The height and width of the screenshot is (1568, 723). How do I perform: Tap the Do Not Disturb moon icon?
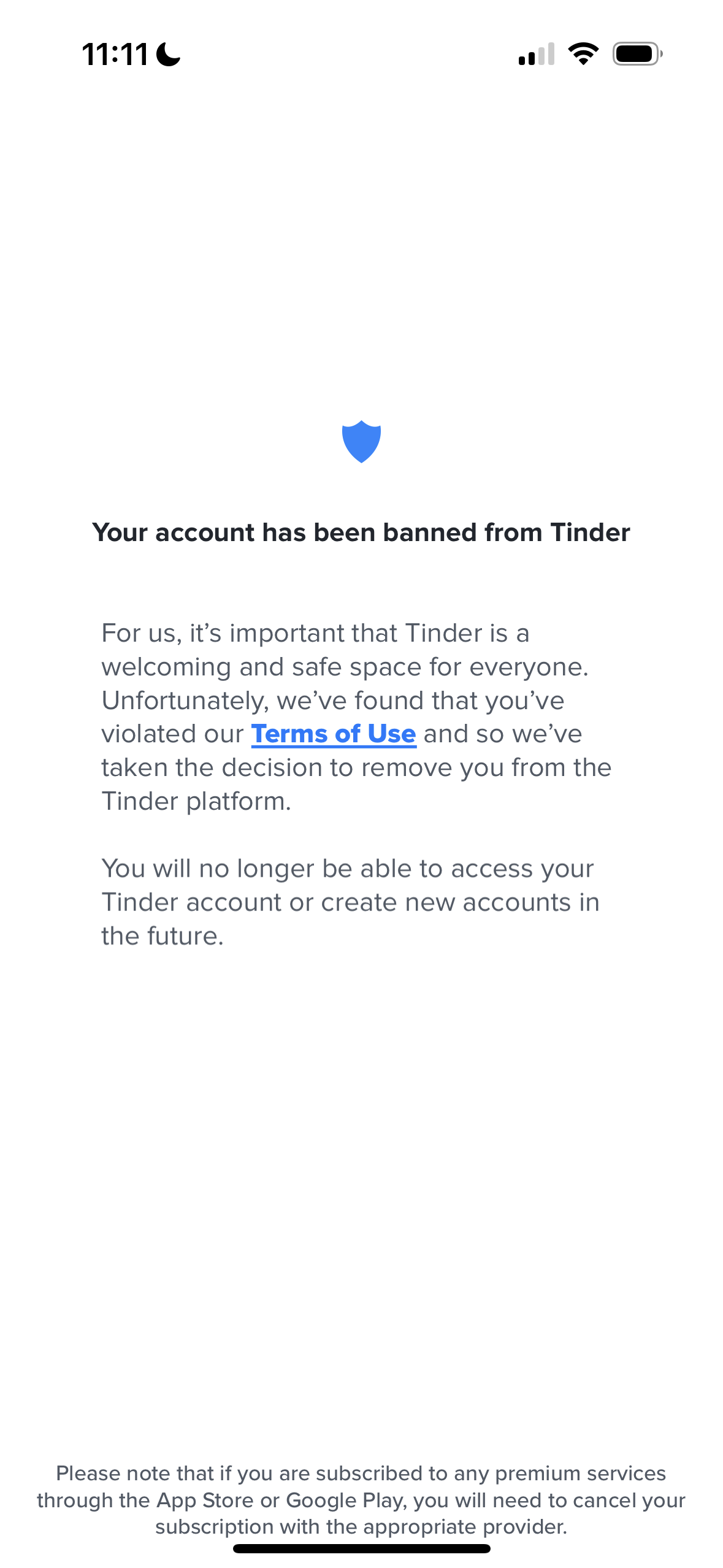pos(169,54)
